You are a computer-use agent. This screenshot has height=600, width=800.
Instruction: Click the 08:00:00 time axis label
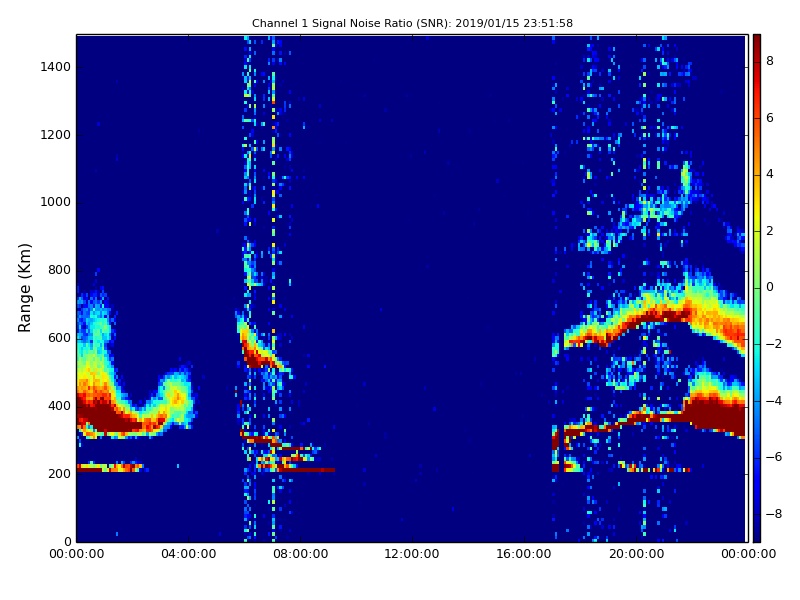click(x=301, y=554)
